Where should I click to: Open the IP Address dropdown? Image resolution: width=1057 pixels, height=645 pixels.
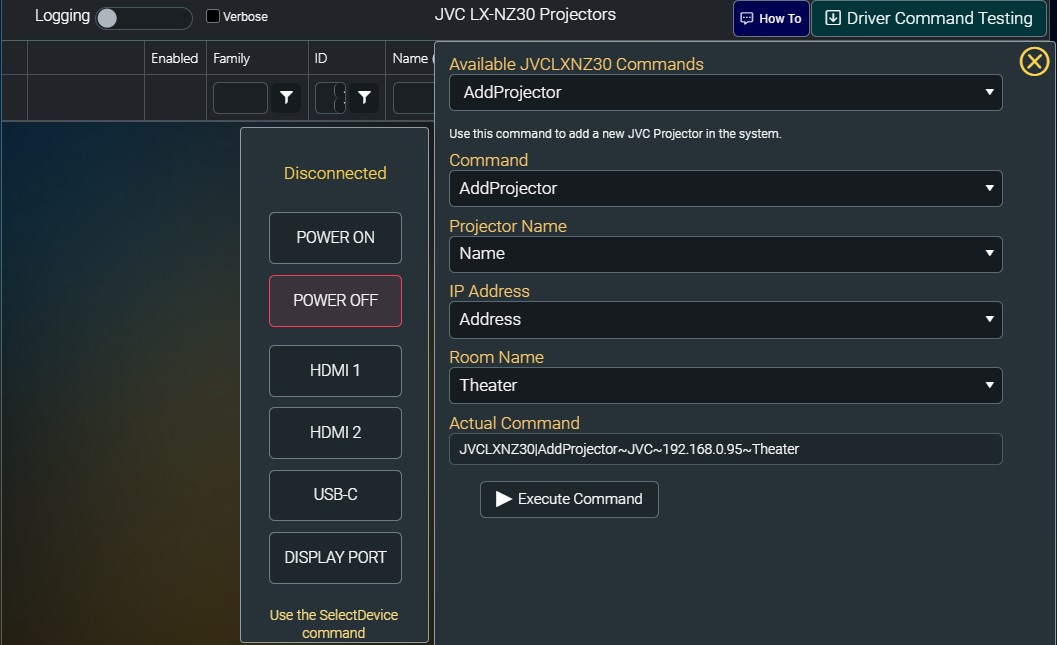(725, 319)
